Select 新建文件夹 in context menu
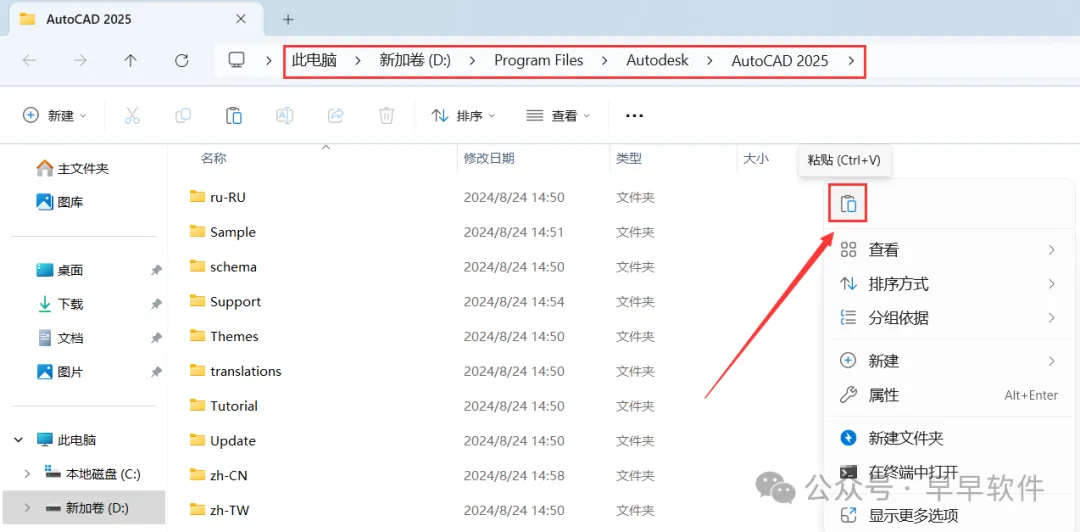The image size is (1080, 532). tap(948, 438)
